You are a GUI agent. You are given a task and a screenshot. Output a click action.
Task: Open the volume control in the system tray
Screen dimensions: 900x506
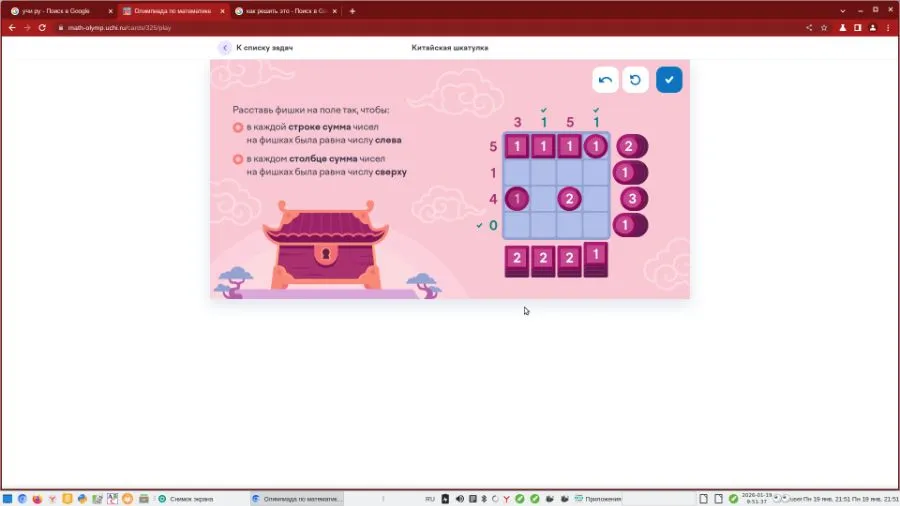coord(460,499)
